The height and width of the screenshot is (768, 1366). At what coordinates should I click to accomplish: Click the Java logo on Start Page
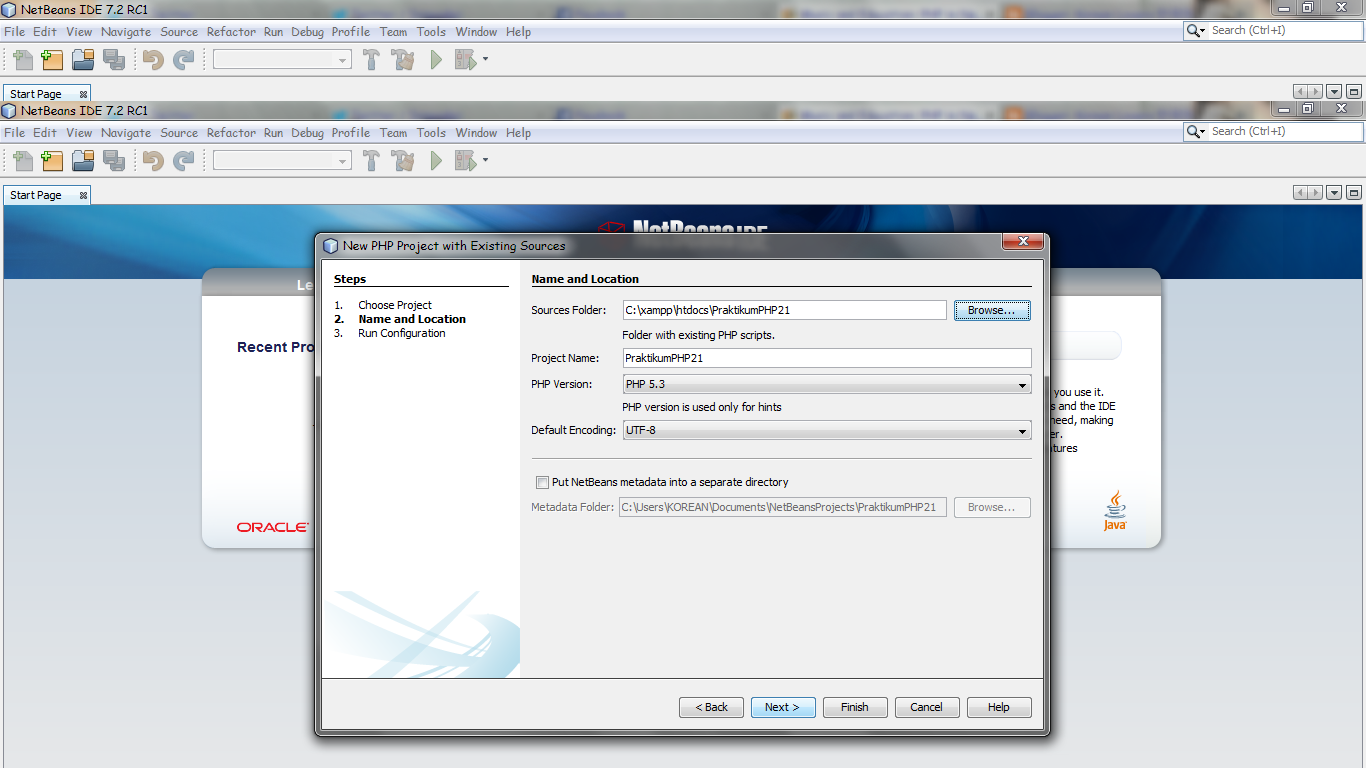coord(1115,511)
